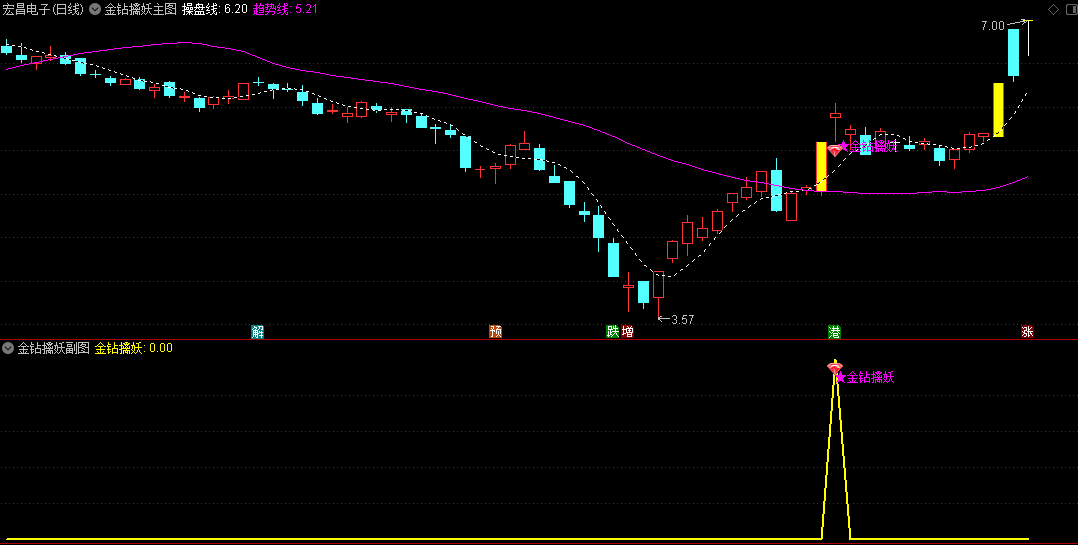
Task: Select the red hollow candlestick at 3.57 low
Action: 659,285
